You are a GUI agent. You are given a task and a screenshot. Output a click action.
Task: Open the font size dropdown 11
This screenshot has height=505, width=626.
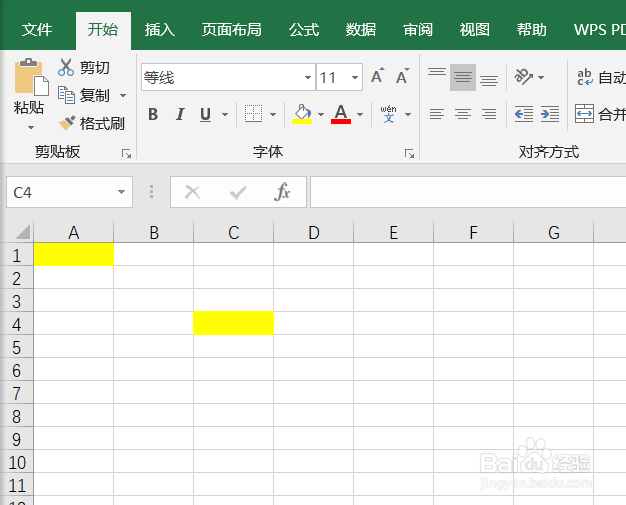coord(355,77)
